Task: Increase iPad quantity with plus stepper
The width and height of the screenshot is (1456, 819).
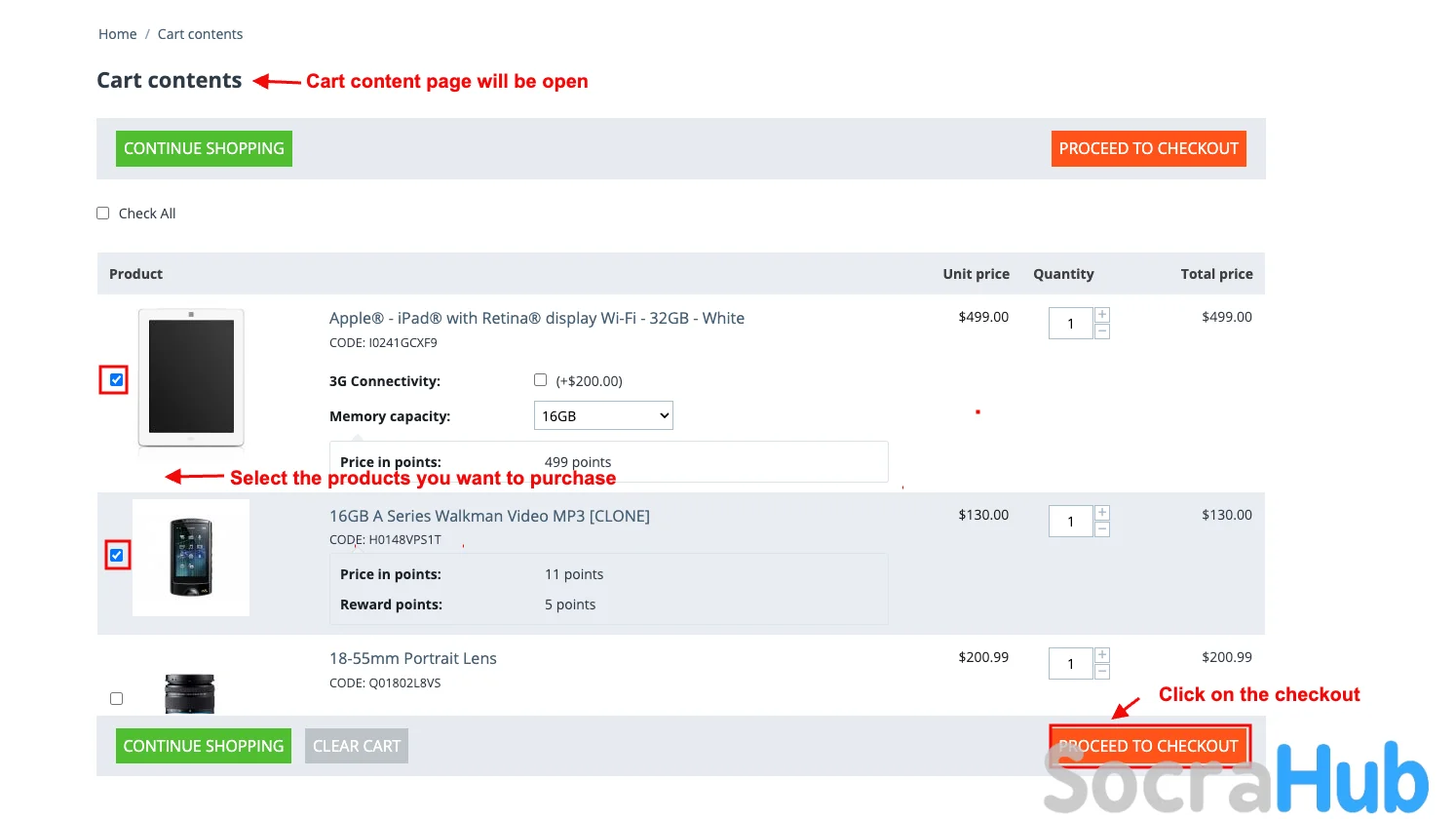Action: (x=1102, y=315)
